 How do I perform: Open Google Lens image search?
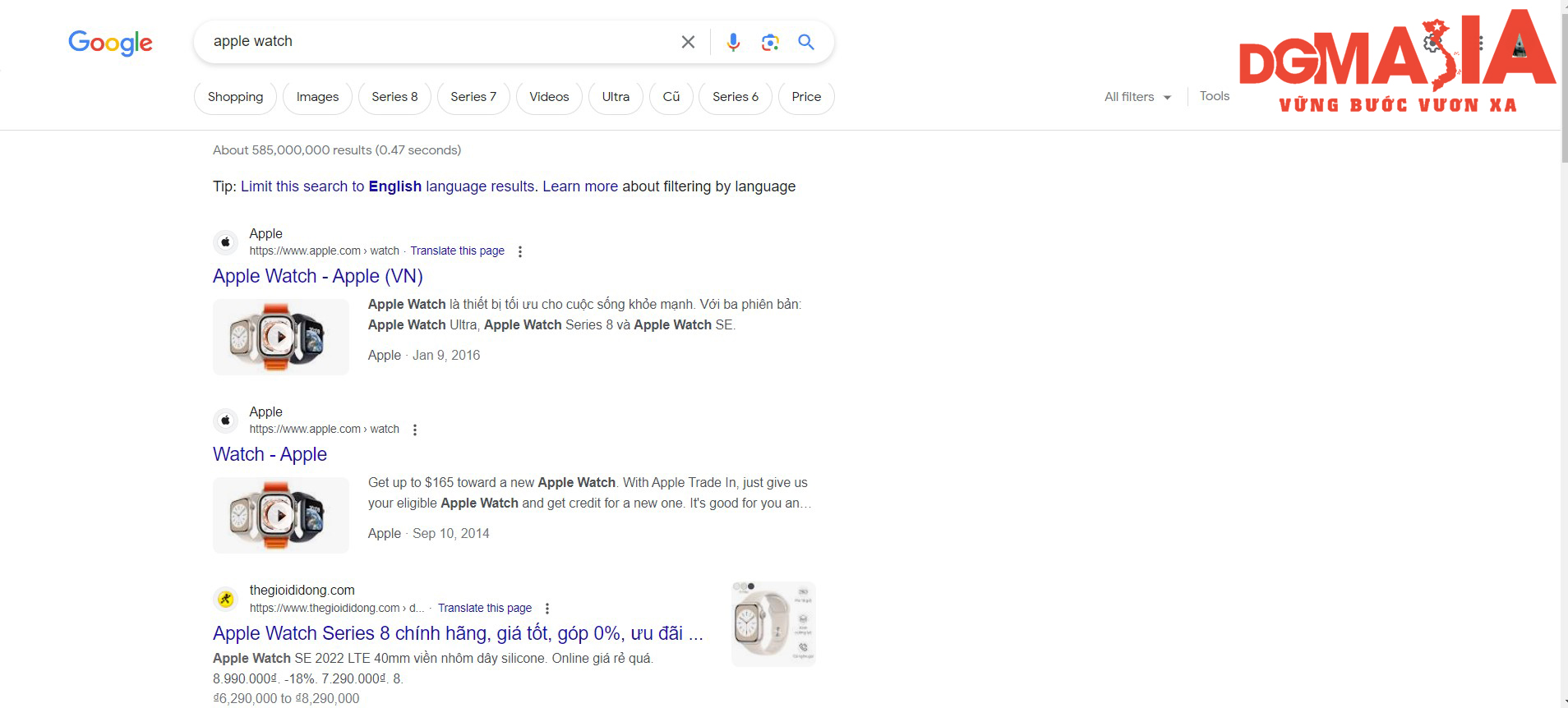[770, 42]
